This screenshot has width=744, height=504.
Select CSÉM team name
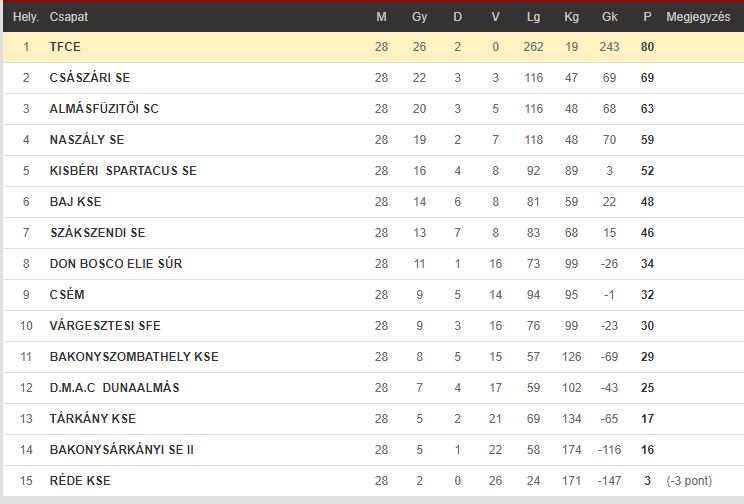pos(67,295)
